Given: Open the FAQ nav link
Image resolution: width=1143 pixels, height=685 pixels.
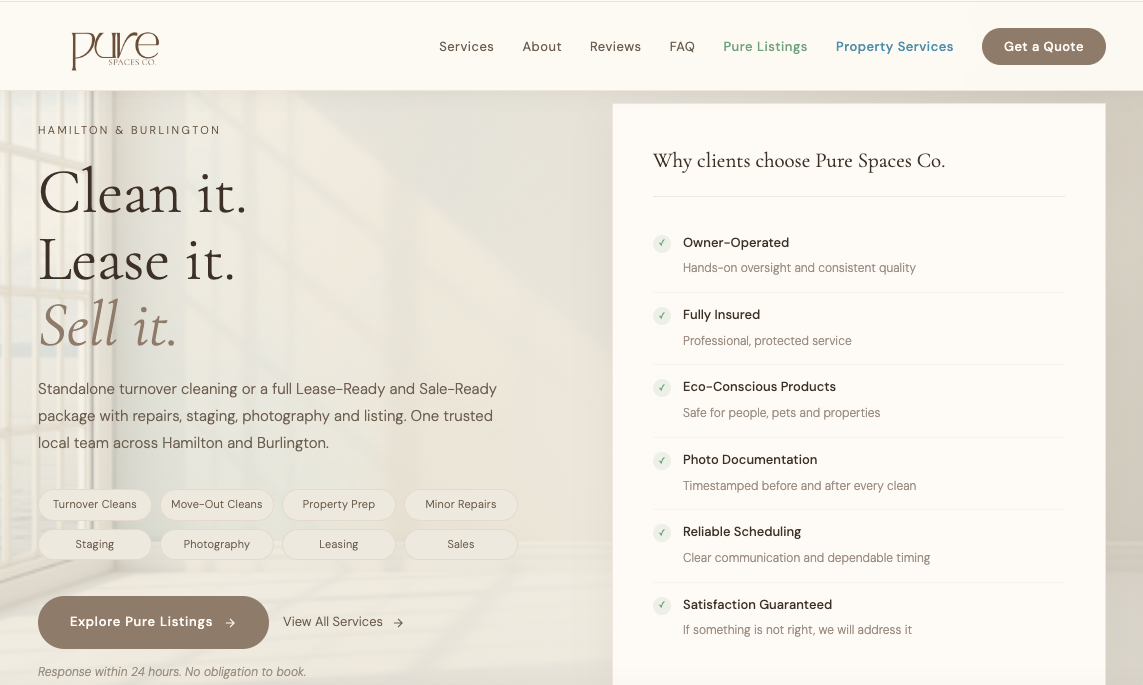Looking at the screenshot, I should point(682,47).
